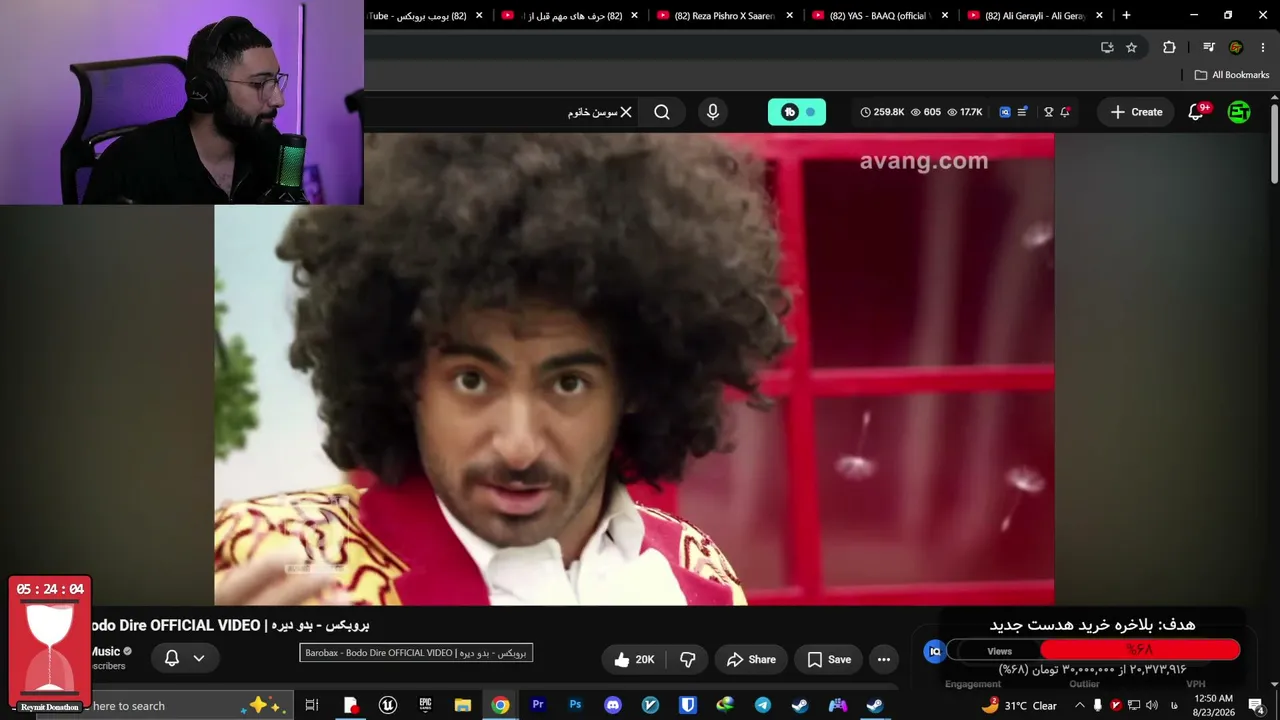Open Task View on the taskbar
This screenshot has width=1280, height=720.
[312, 705]
